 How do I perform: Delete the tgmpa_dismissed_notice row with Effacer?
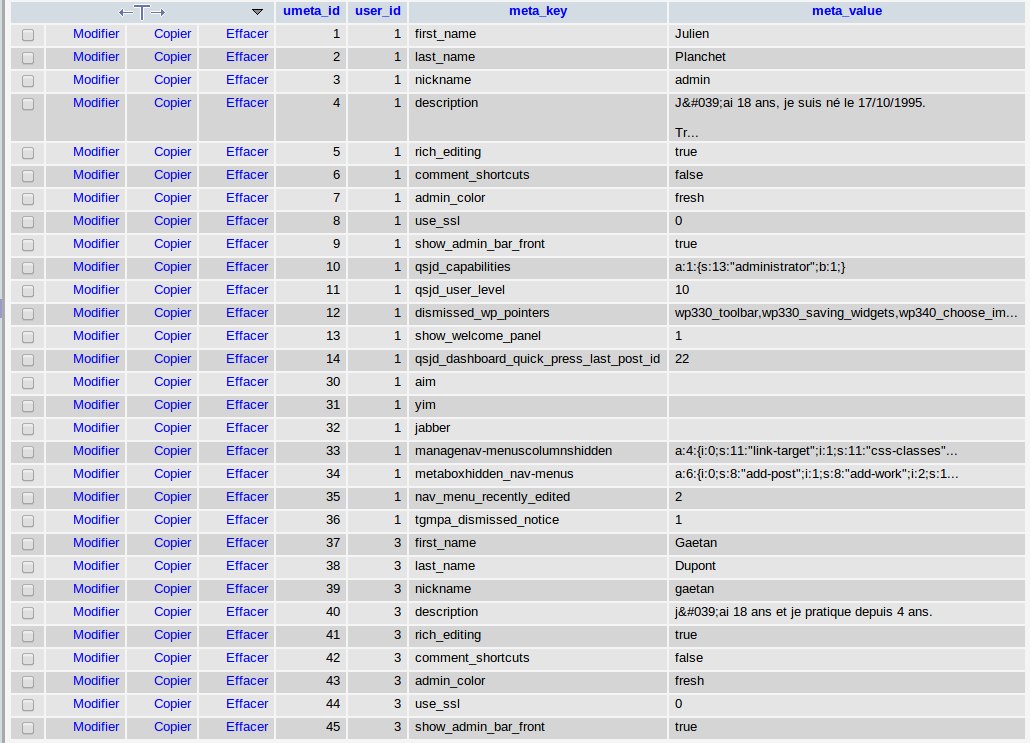[x=247, y=520]
